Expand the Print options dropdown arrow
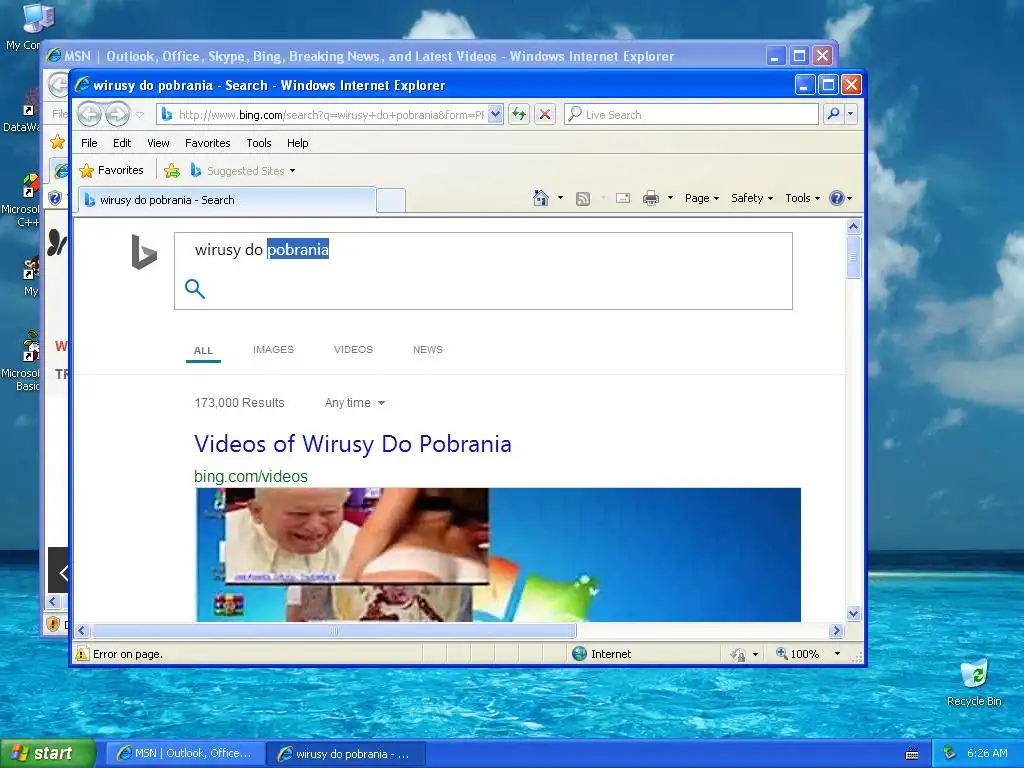 (x=670, y=198)
